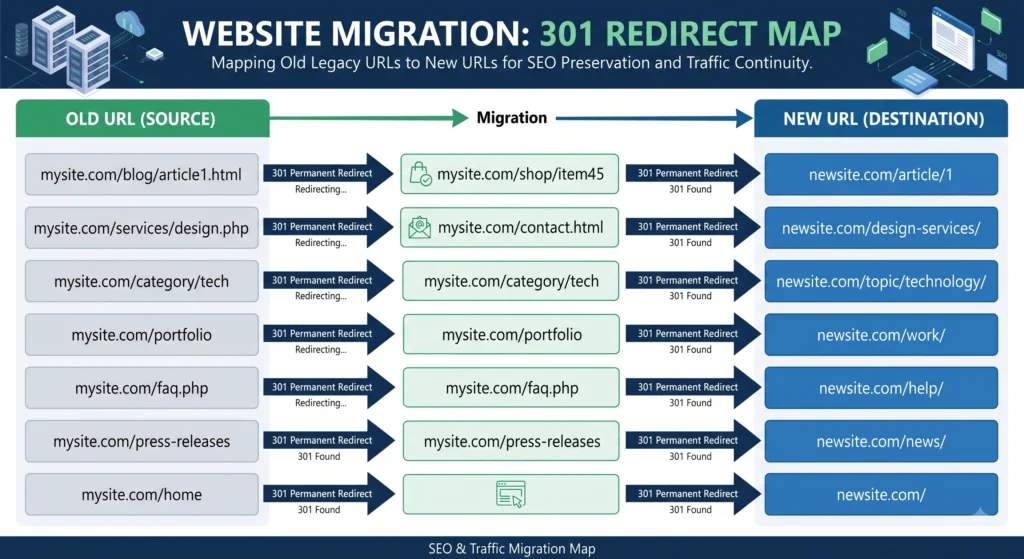Click the 301 Found arrow pointing to newsite.com/help/
Image resolution: width=1024 pixels, height=559 pixels.
(x=693, y=388)
